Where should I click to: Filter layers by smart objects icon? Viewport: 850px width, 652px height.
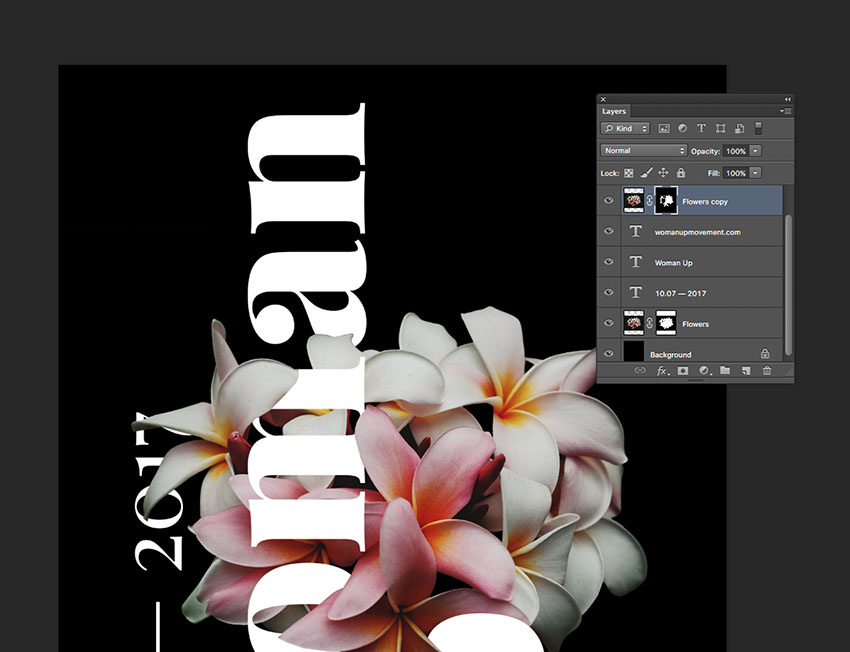[x=739, y=128]
